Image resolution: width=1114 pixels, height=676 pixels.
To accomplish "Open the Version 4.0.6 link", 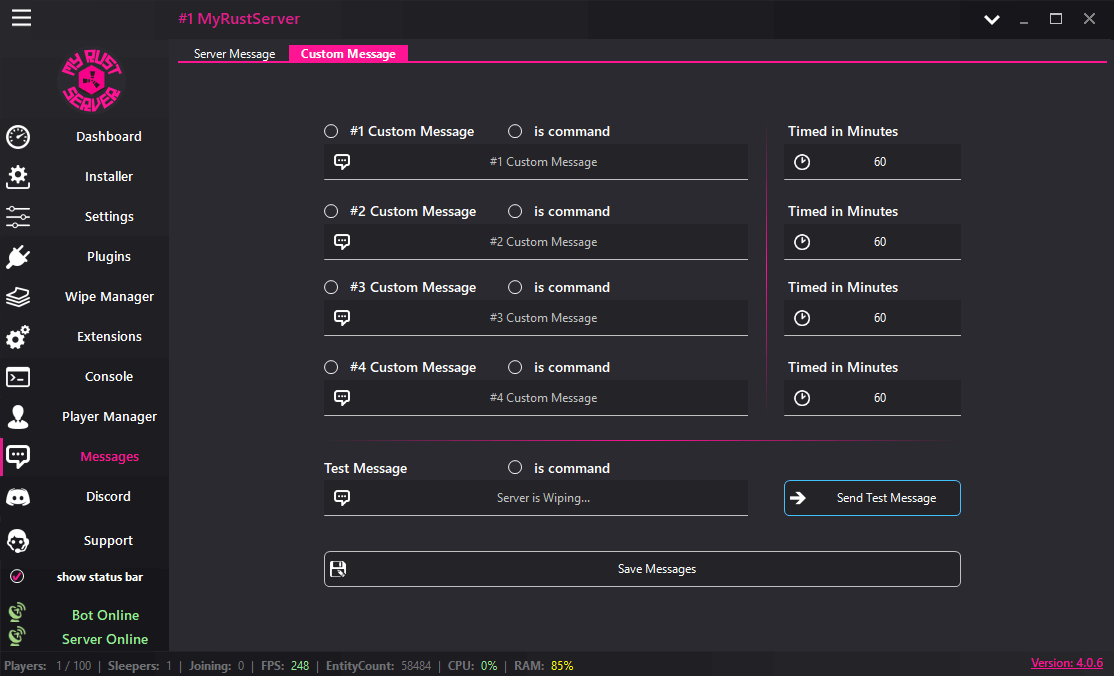I will (x=1066, y=662).
